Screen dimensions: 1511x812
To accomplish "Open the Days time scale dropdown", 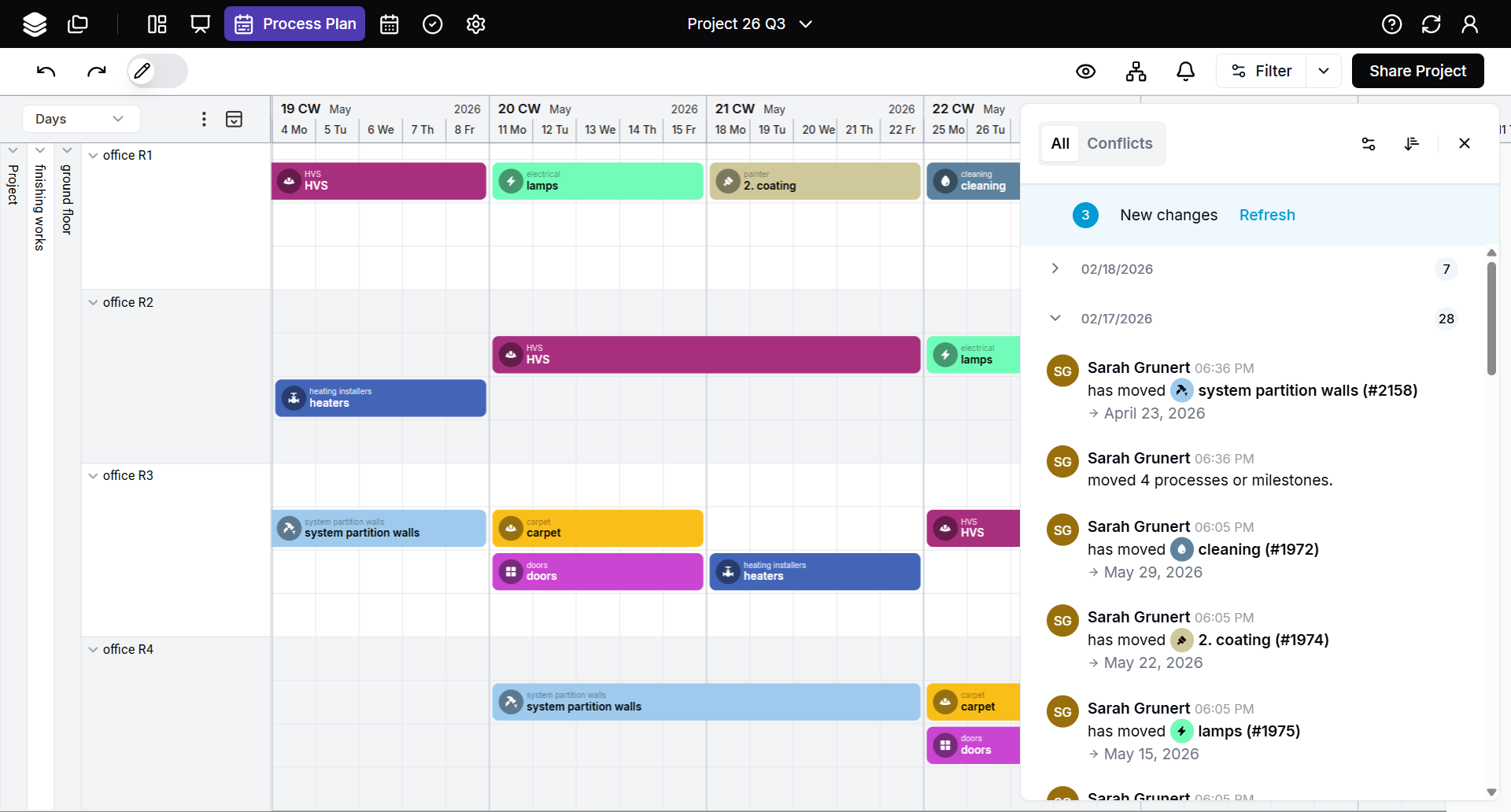I will [80, 119].
